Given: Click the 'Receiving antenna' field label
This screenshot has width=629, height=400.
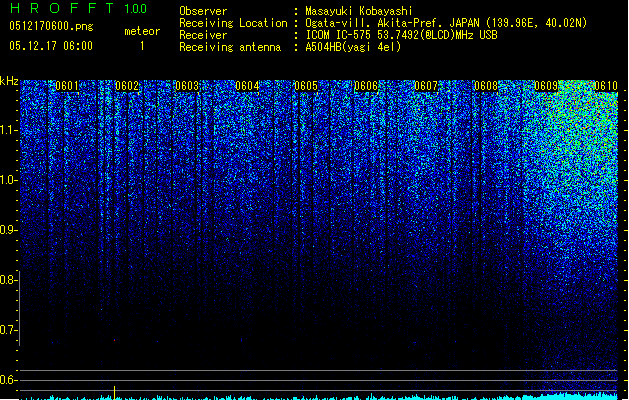Looking at the screenshot, I should click(230, 47).
